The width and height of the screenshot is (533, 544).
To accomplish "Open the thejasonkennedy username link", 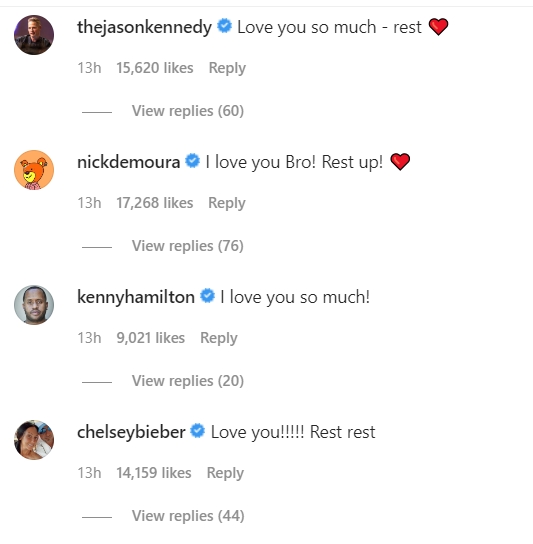I will pos(144,27).
